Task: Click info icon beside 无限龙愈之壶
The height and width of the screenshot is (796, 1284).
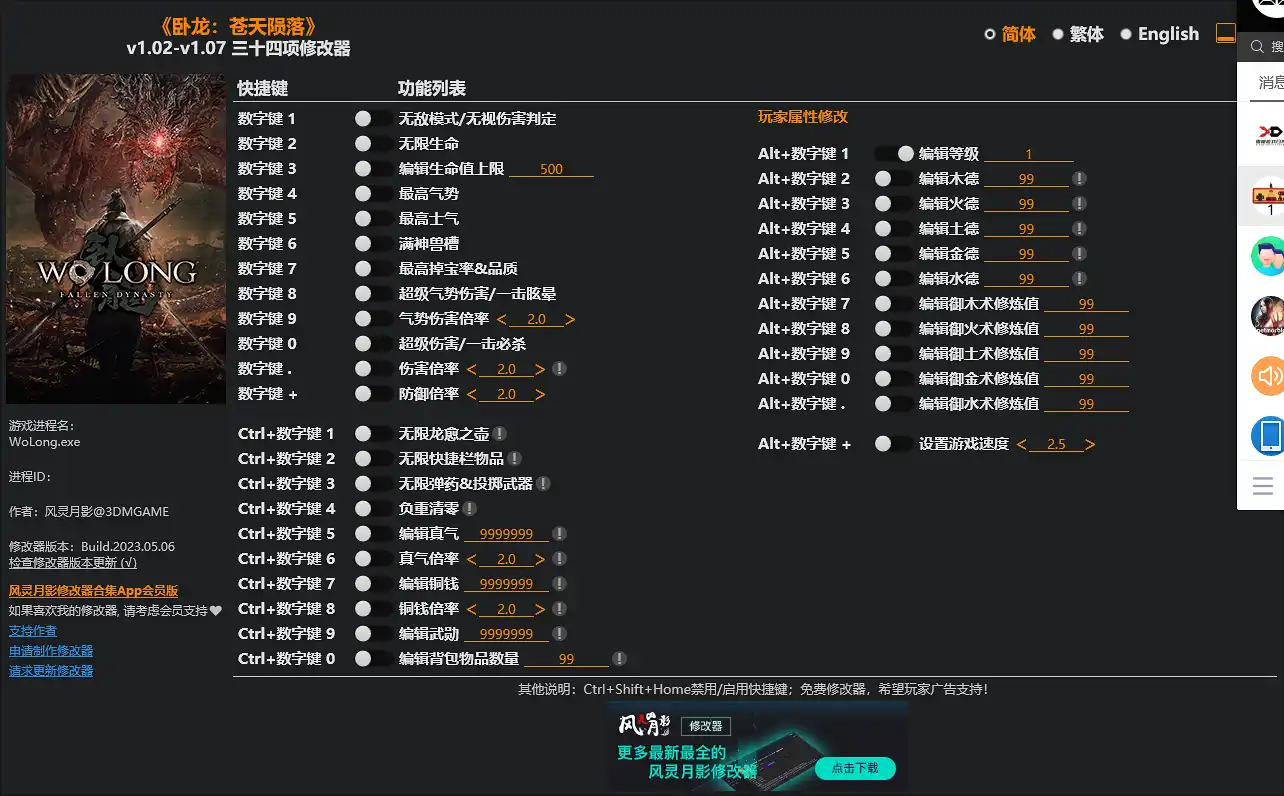Action: 499,434
